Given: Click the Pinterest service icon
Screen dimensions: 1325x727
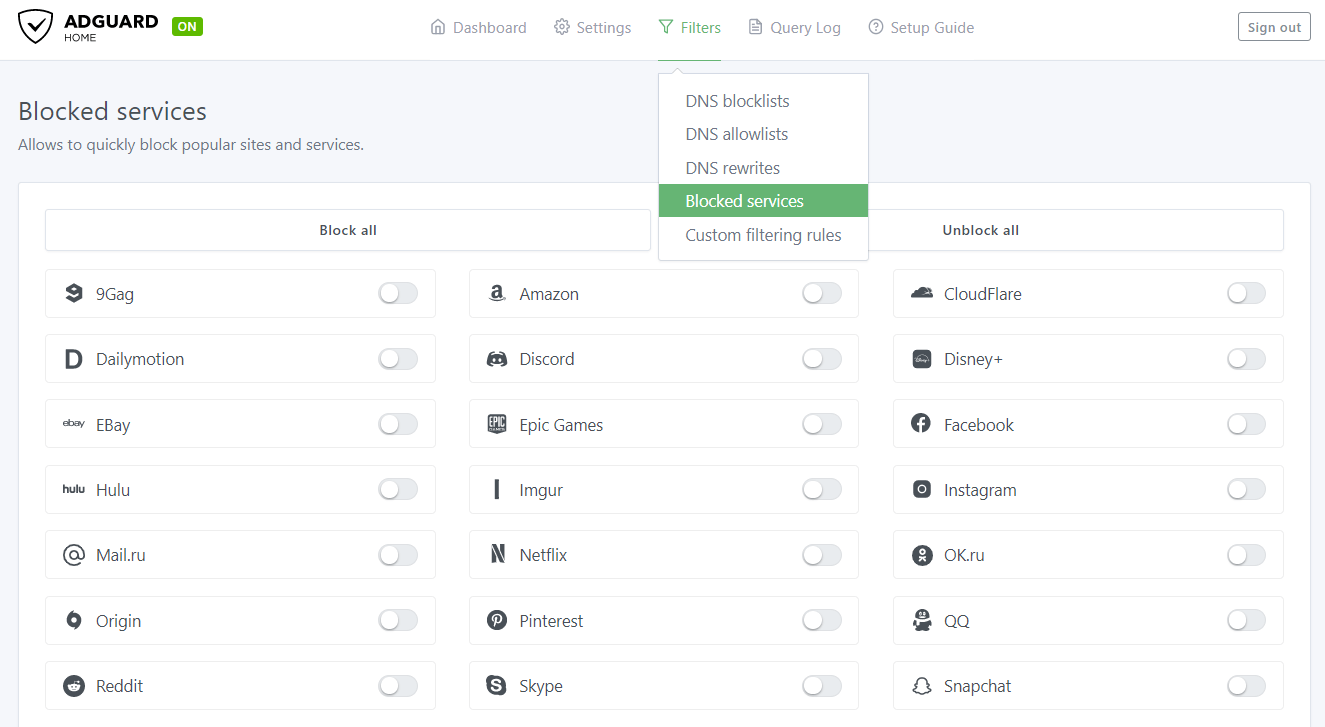Looking at the screenshot, I should coord(497,620).
